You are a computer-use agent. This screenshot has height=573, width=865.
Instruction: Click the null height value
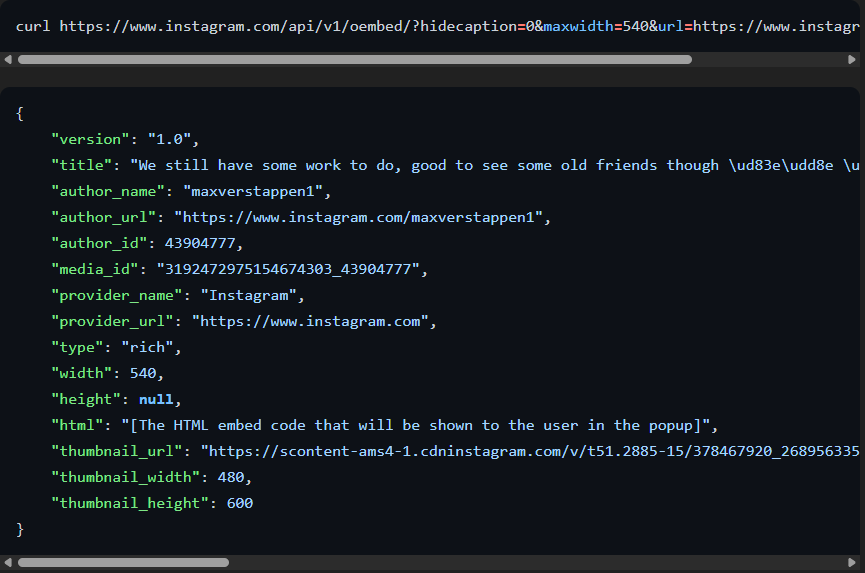[156, 399]
